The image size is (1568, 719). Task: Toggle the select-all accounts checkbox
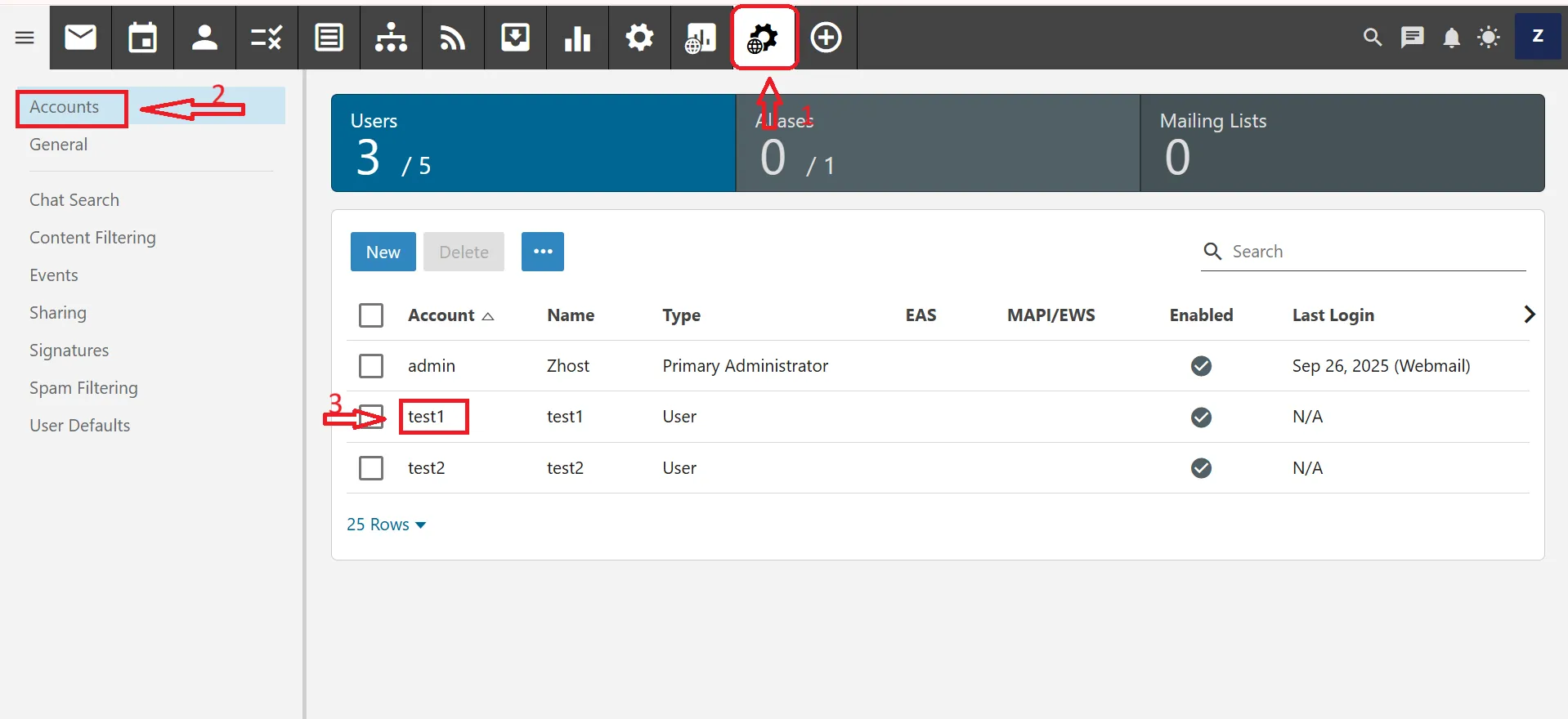[x=371, y=315]
